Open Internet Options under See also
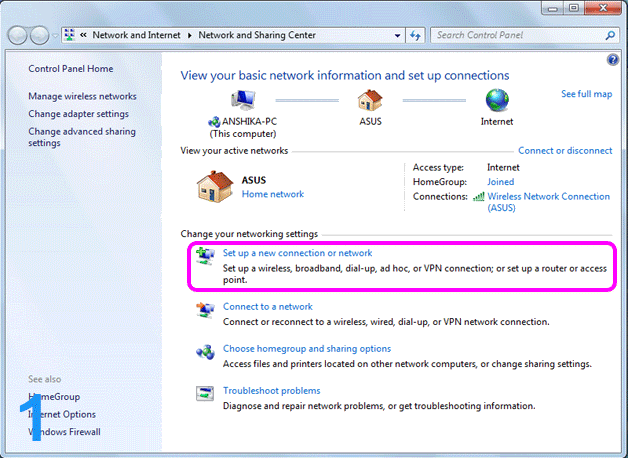 click(x=62, y=414)
